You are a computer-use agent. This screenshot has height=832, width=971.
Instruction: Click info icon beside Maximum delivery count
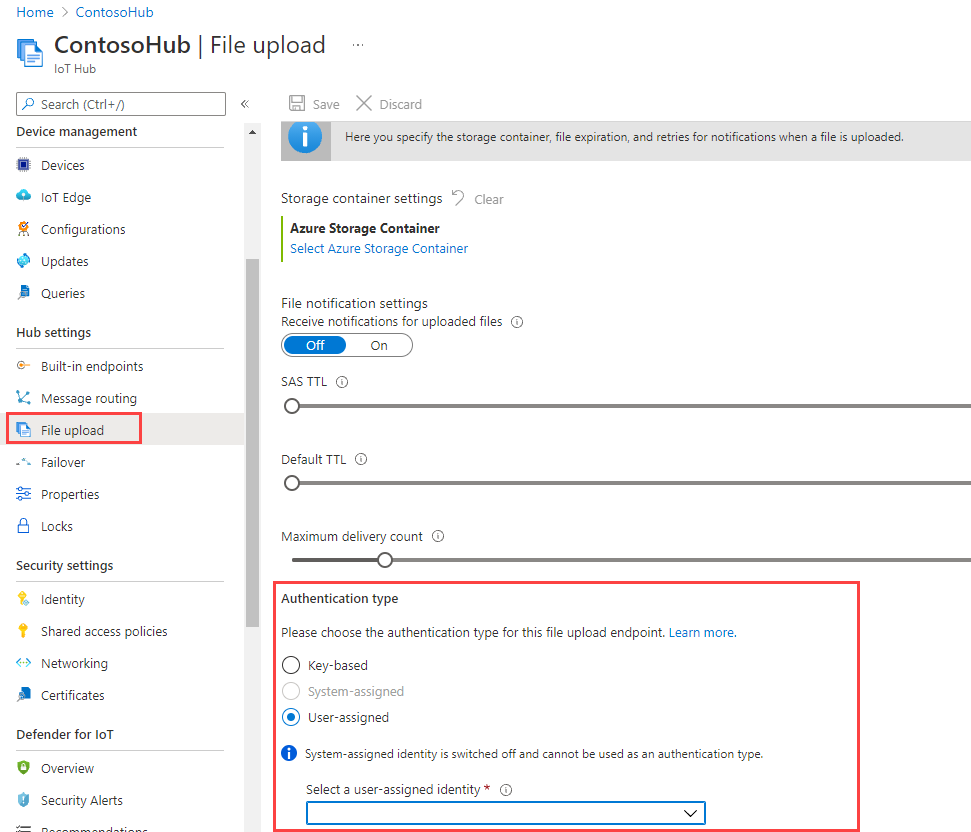point(438,536)
